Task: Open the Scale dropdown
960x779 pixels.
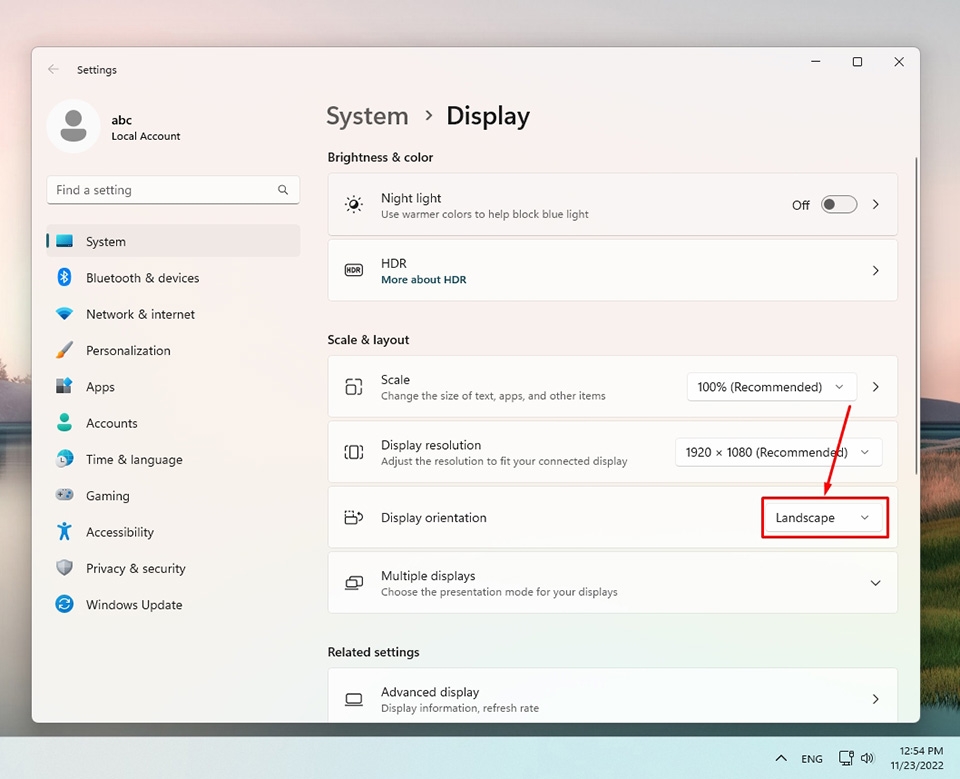Action: pyautogui.click(x=770, y=386)
